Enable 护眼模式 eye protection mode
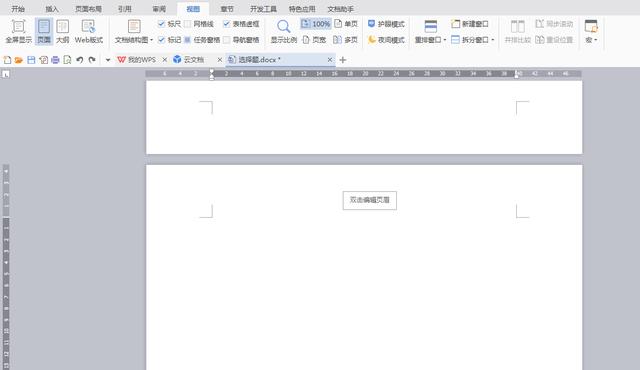The image size is (640, 370). pyautogui.click(x=386, y=24)
